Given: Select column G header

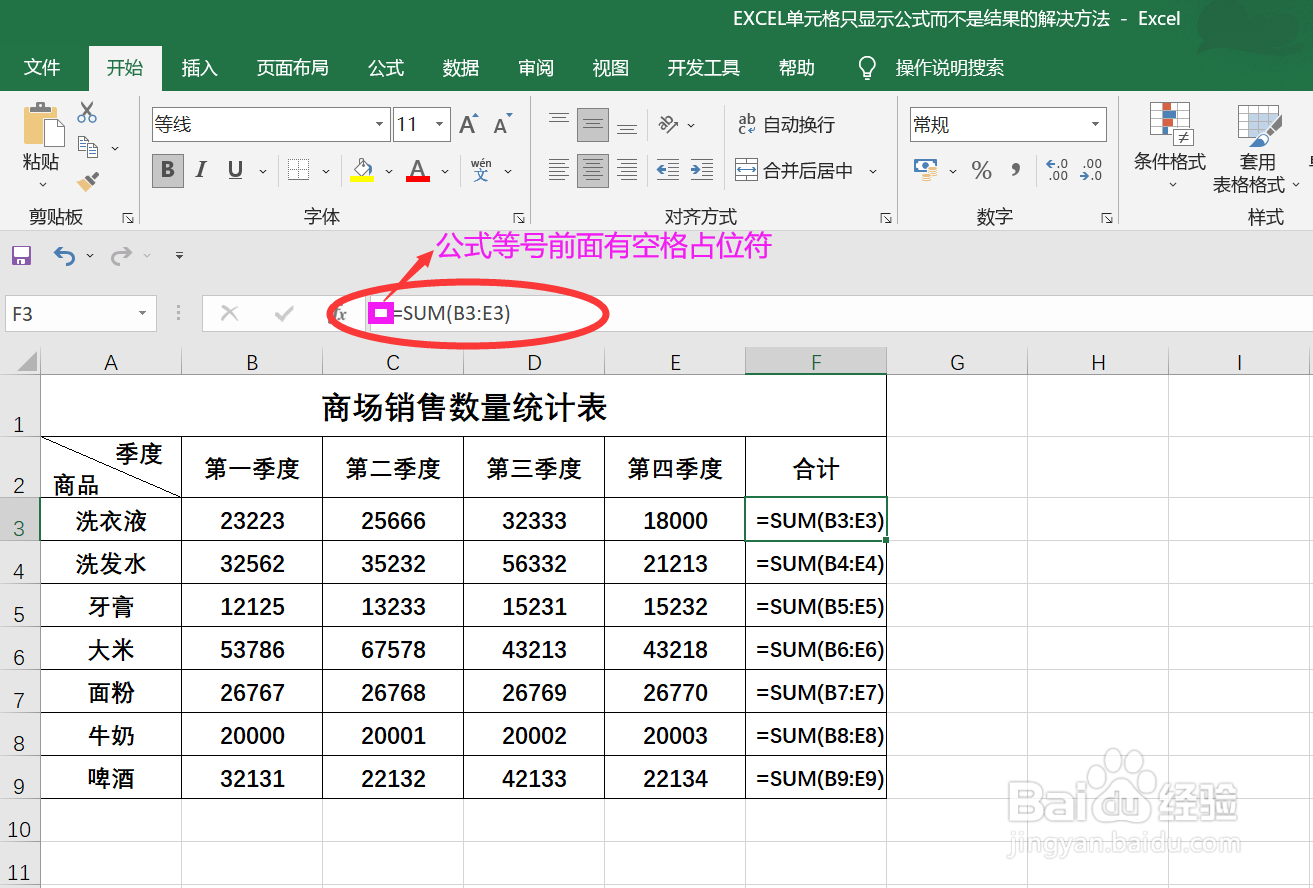Looking at the screenshot, I should pyautogui.click(x=957, y=362).
